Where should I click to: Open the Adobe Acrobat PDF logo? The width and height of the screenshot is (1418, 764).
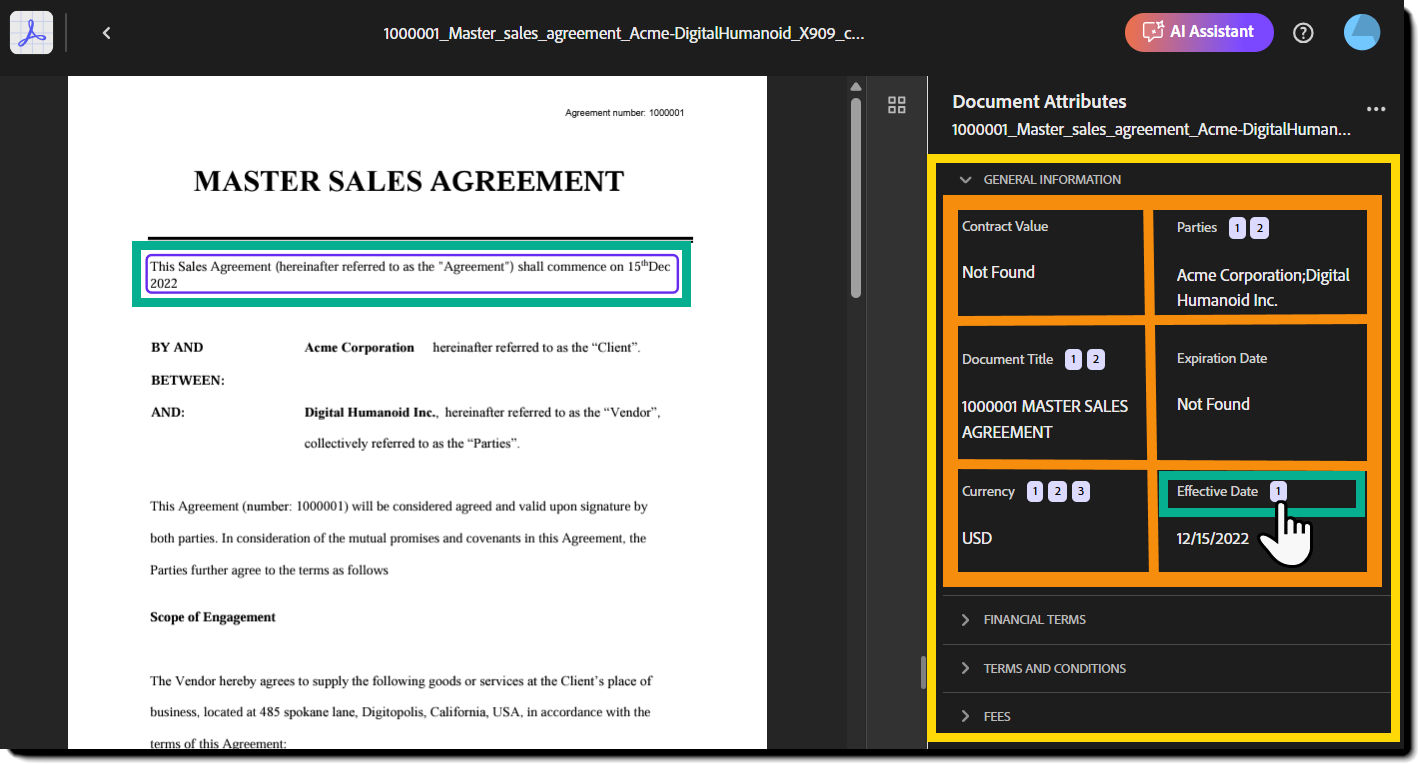(x=30, y=31)
